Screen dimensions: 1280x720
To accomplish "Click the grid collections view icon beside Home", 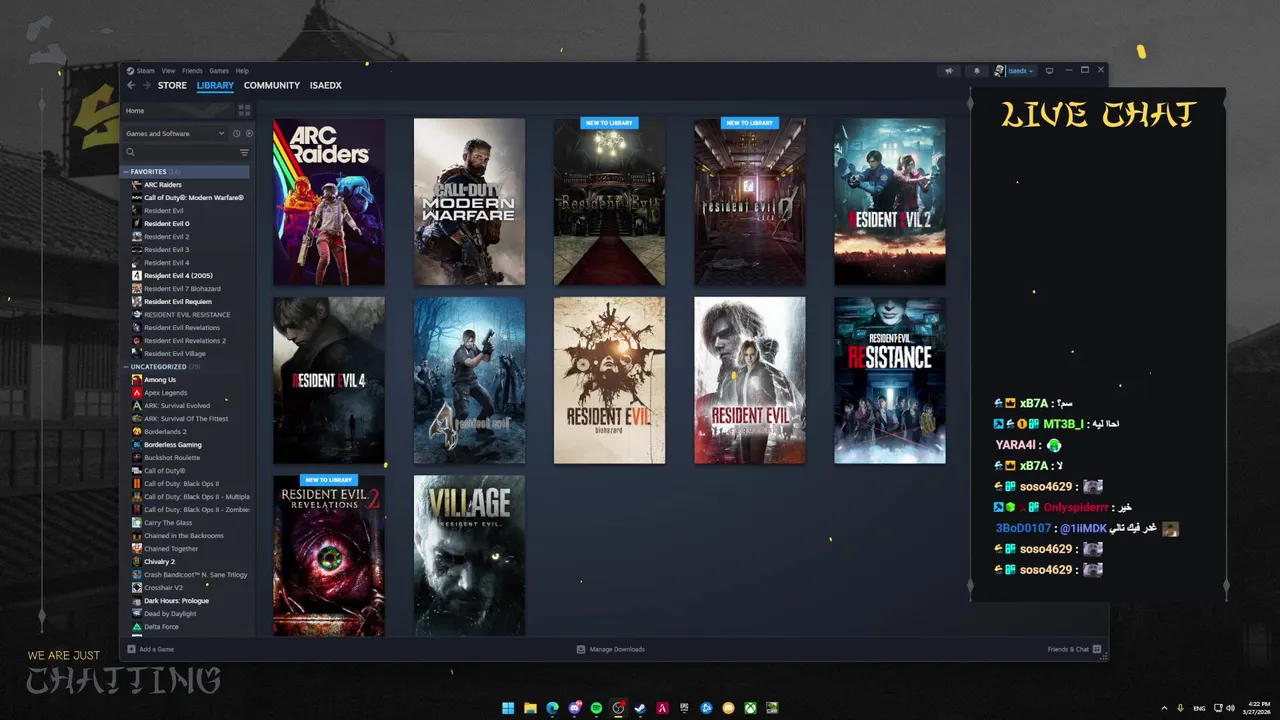I will (x=244, y=110).
